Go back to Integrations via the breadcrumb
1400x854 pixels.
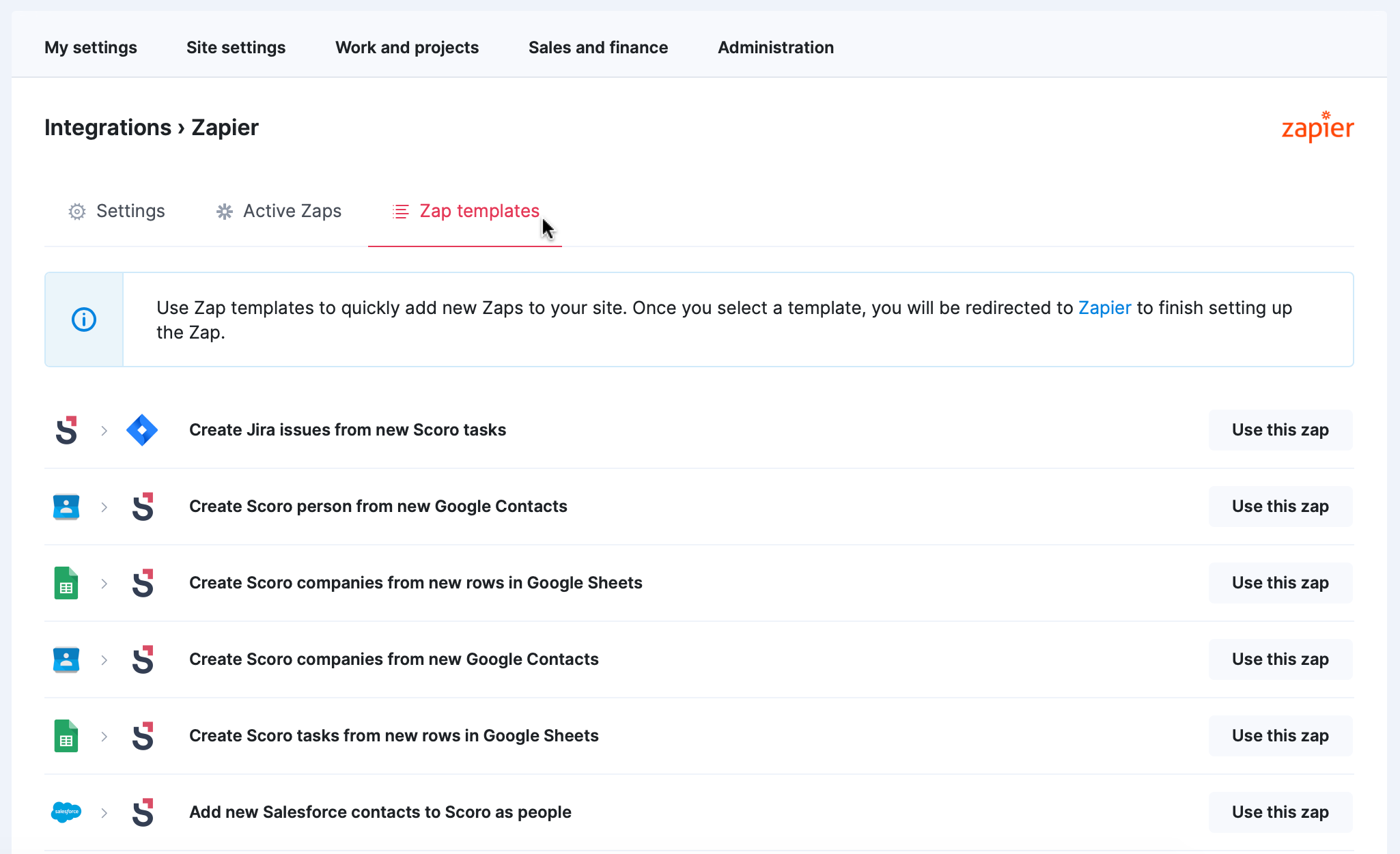point(108,128)
